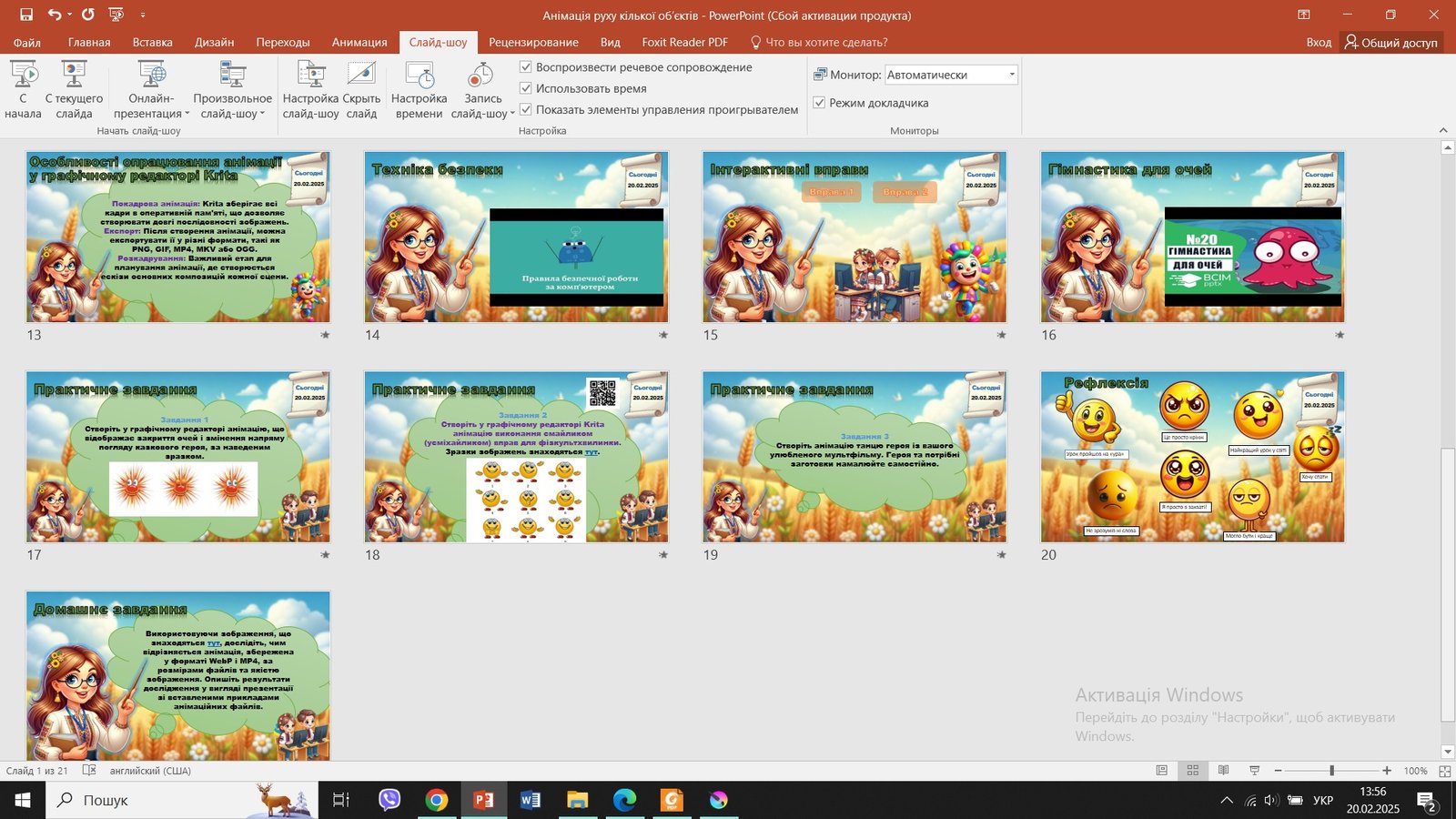Select Домашнє завдання slide thumbnail
Viewport: 1456px width, 819px height.
178,675
